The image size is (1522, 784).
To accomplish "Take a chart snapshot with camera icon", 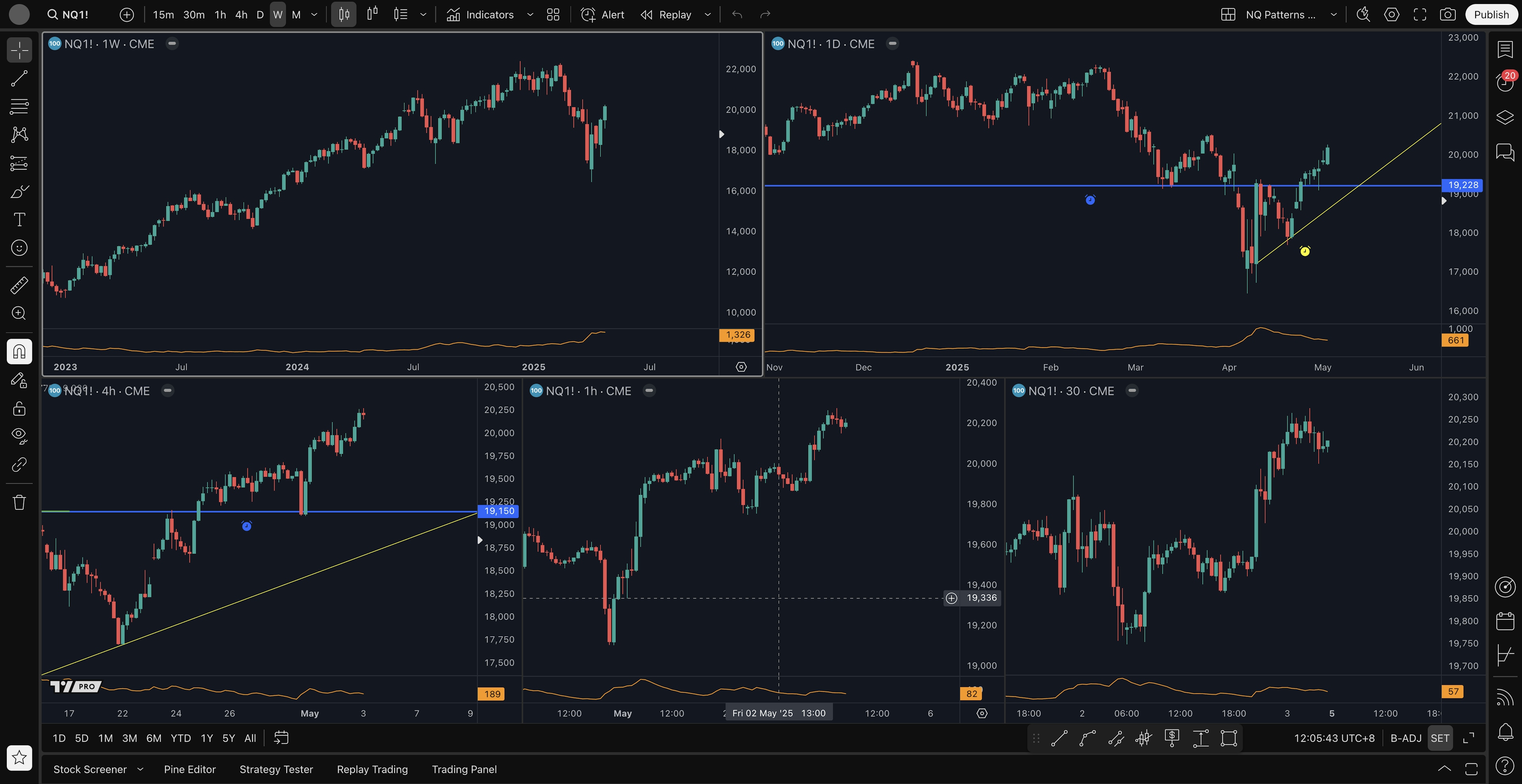I will 1447,15.
